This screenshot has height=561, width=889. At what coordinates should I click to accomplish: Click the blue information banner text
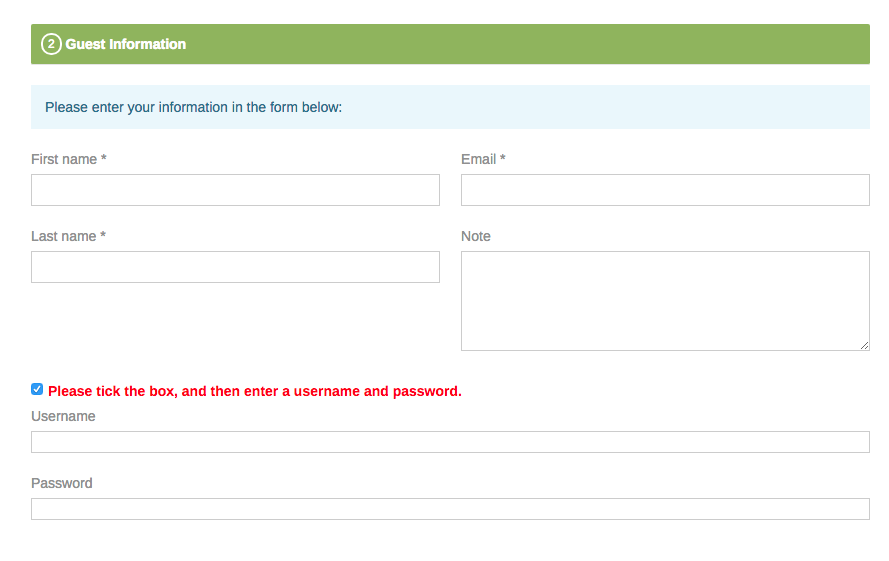tap(194, 107)
